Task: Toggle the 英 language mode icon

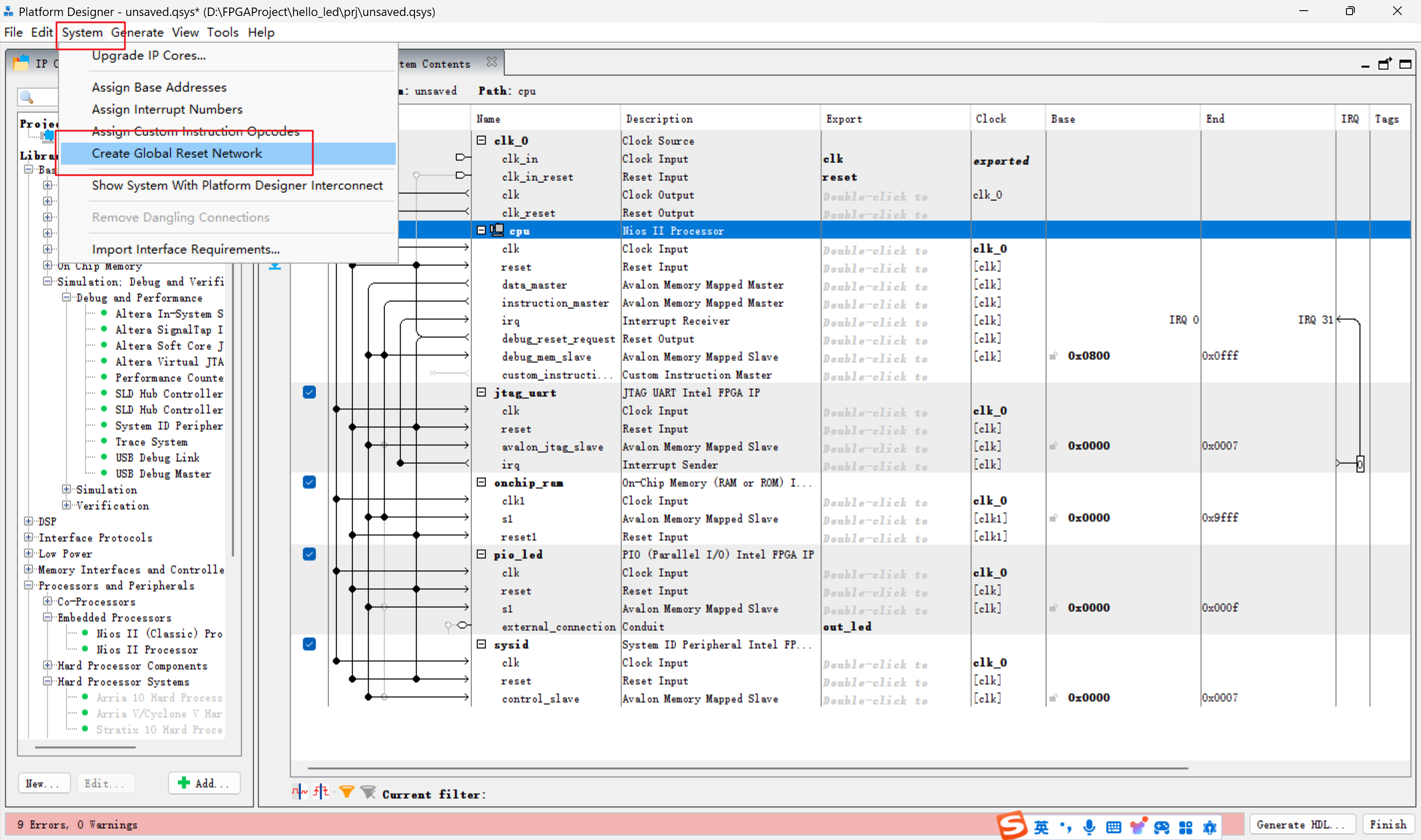Action: [x=1041, y=827]
